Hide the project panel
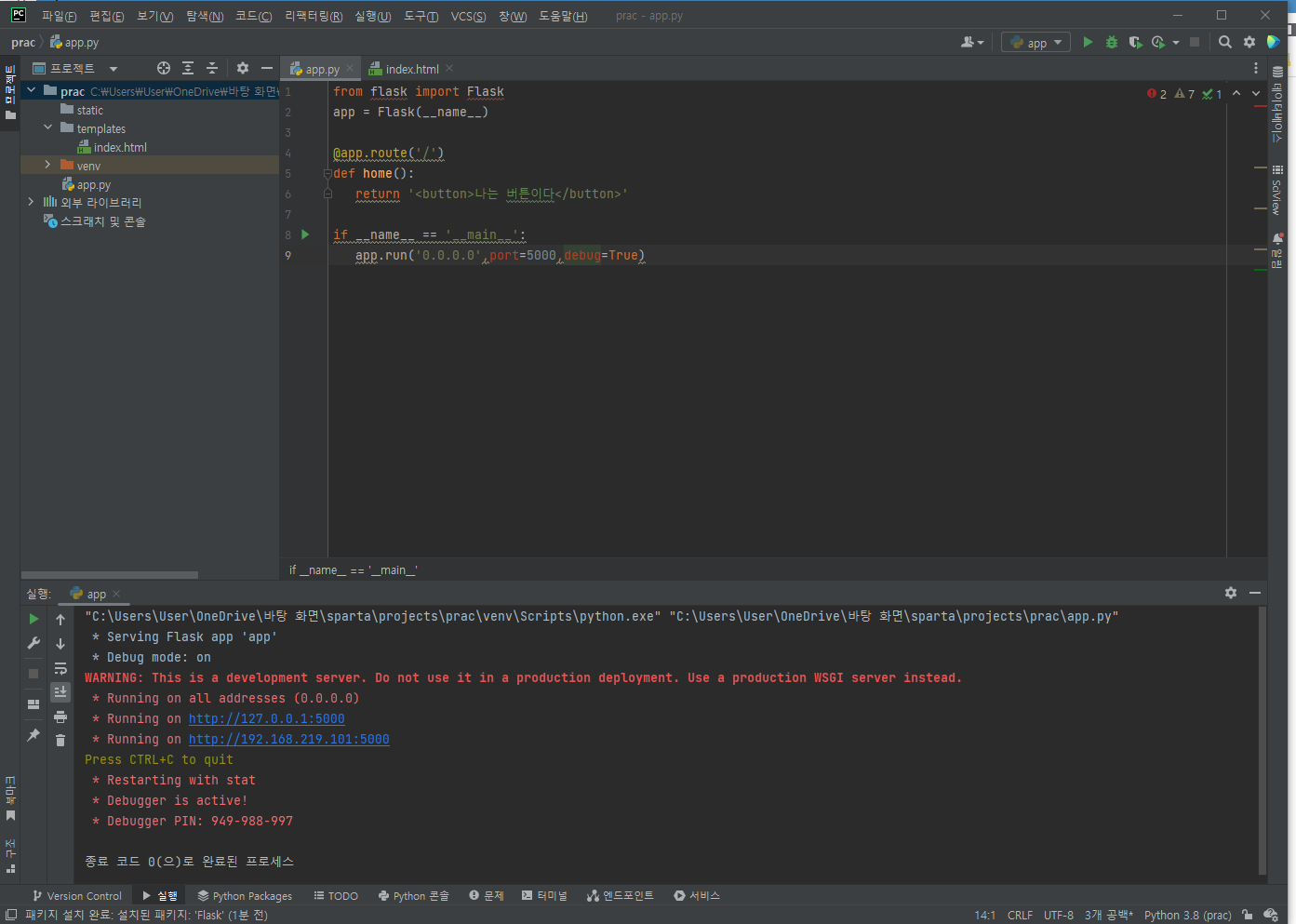 click(x=267, y=68)
